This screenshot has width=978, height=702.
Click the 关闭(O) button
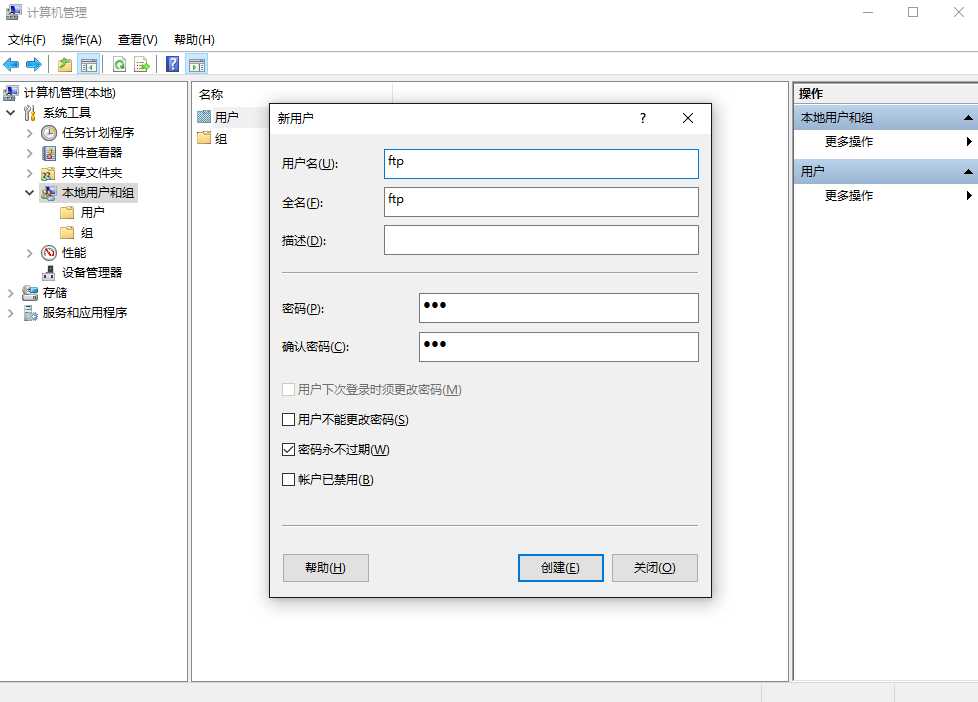coord(655,568)
